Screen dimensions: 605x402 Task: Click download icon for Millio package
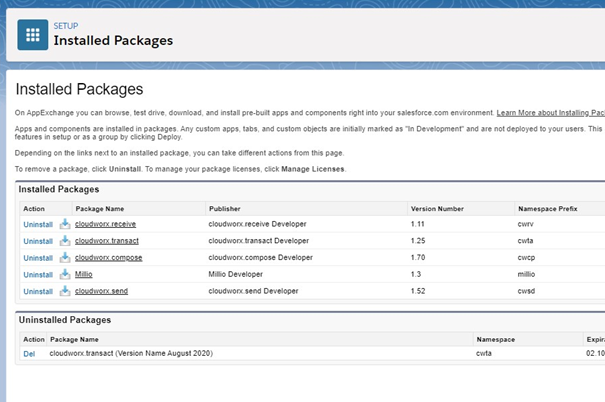point(65,274)
